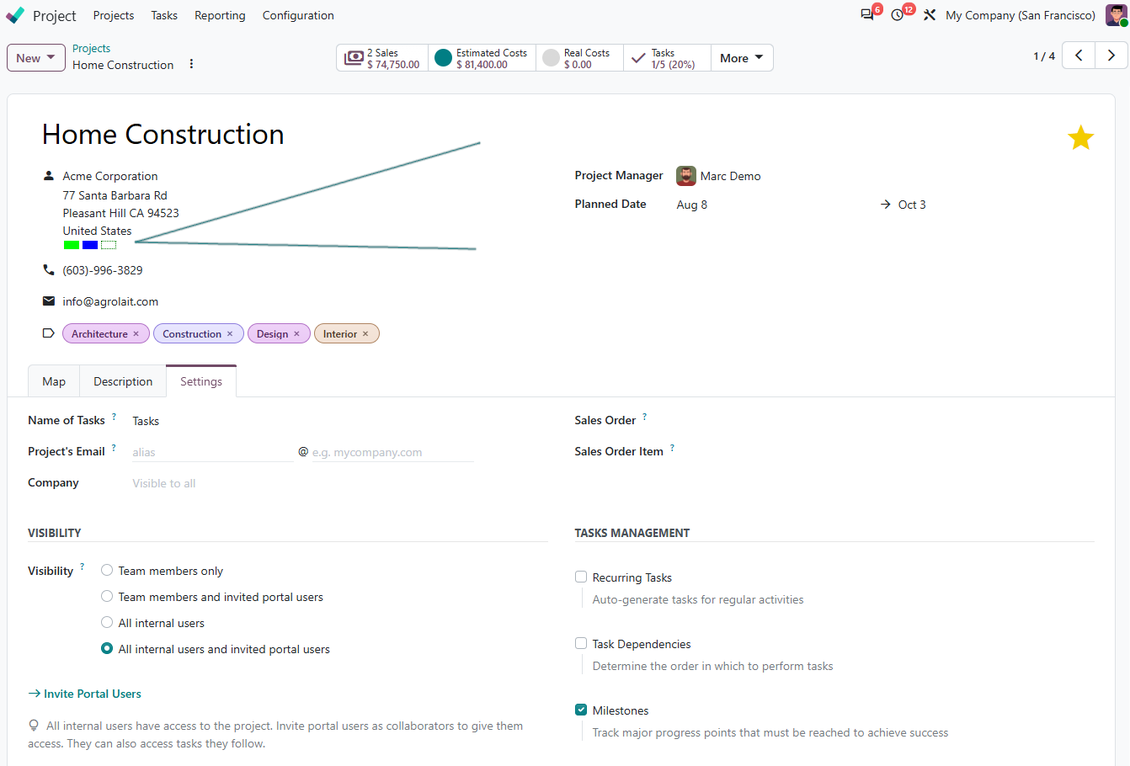
Task: Open the Real Costs stat button
Action: pyautogui.click(x=579, y=58)
